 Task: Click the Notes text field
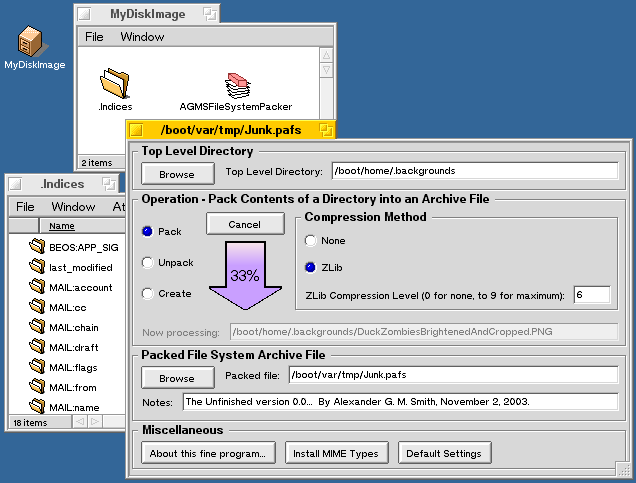click(x=400, y=401)
